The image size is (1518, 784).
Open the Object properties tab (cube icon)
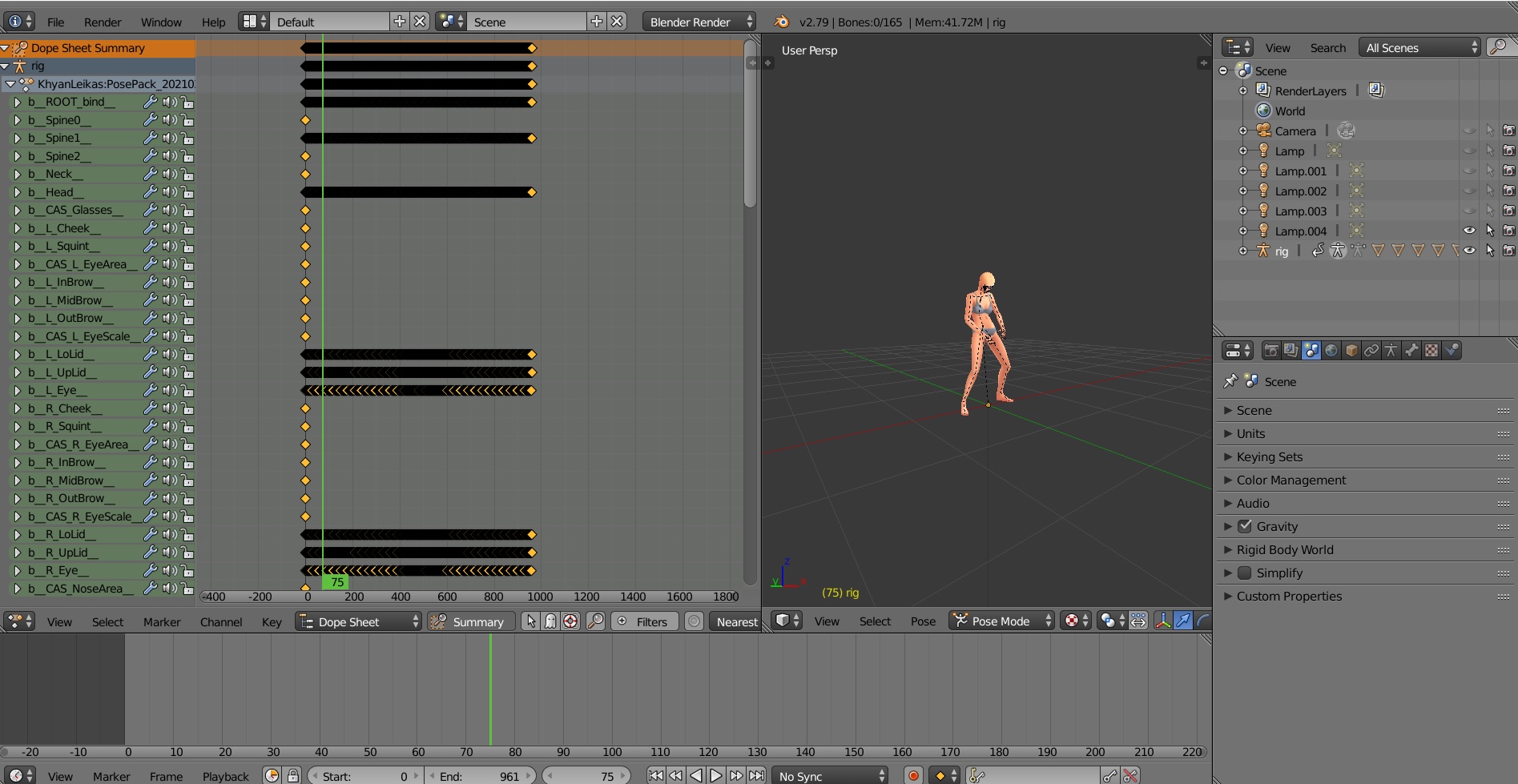pos(1351,351)
